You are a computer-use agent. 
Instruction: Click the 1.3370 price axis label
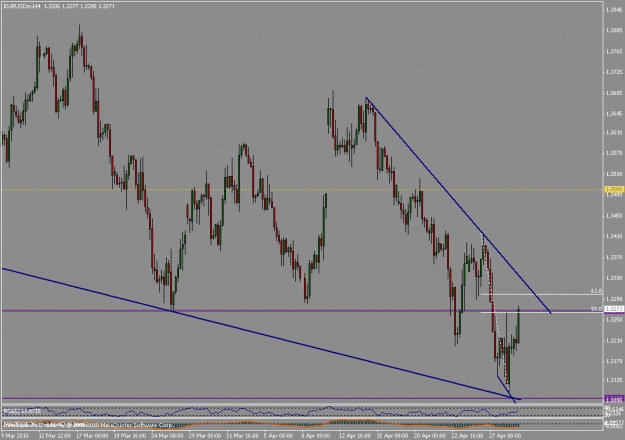pyautogui.click(x=614, y=257)
